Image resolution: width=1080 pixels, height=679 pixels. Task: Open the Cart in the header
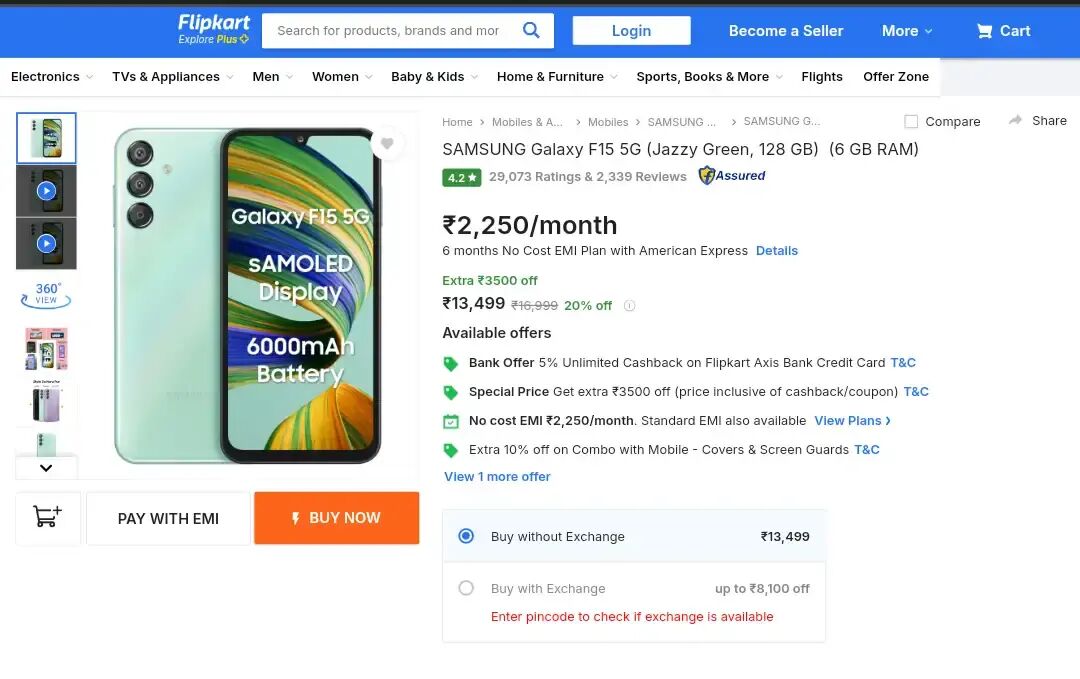[x=1003, y=31]
